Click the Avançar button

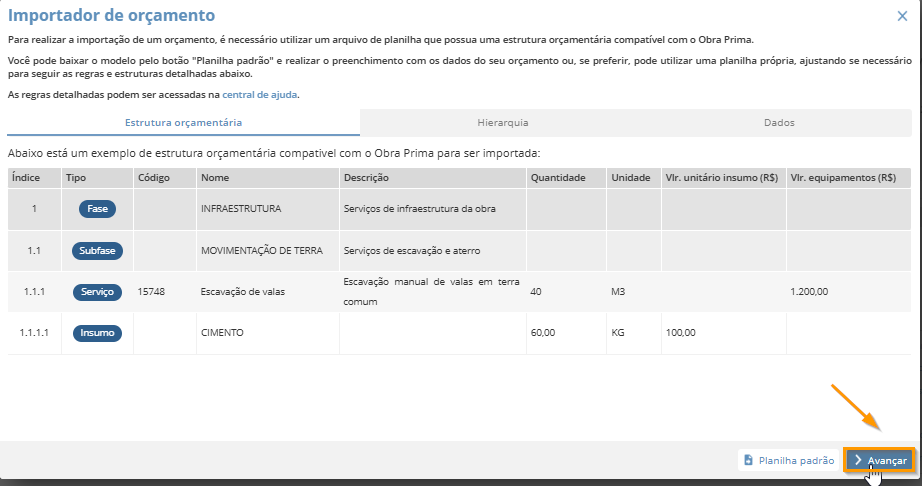[880, 460]
